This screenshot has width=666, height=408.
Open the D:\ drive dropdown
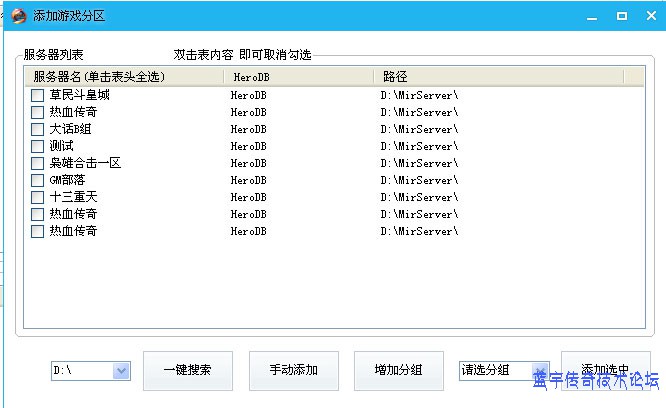(121, 371)
